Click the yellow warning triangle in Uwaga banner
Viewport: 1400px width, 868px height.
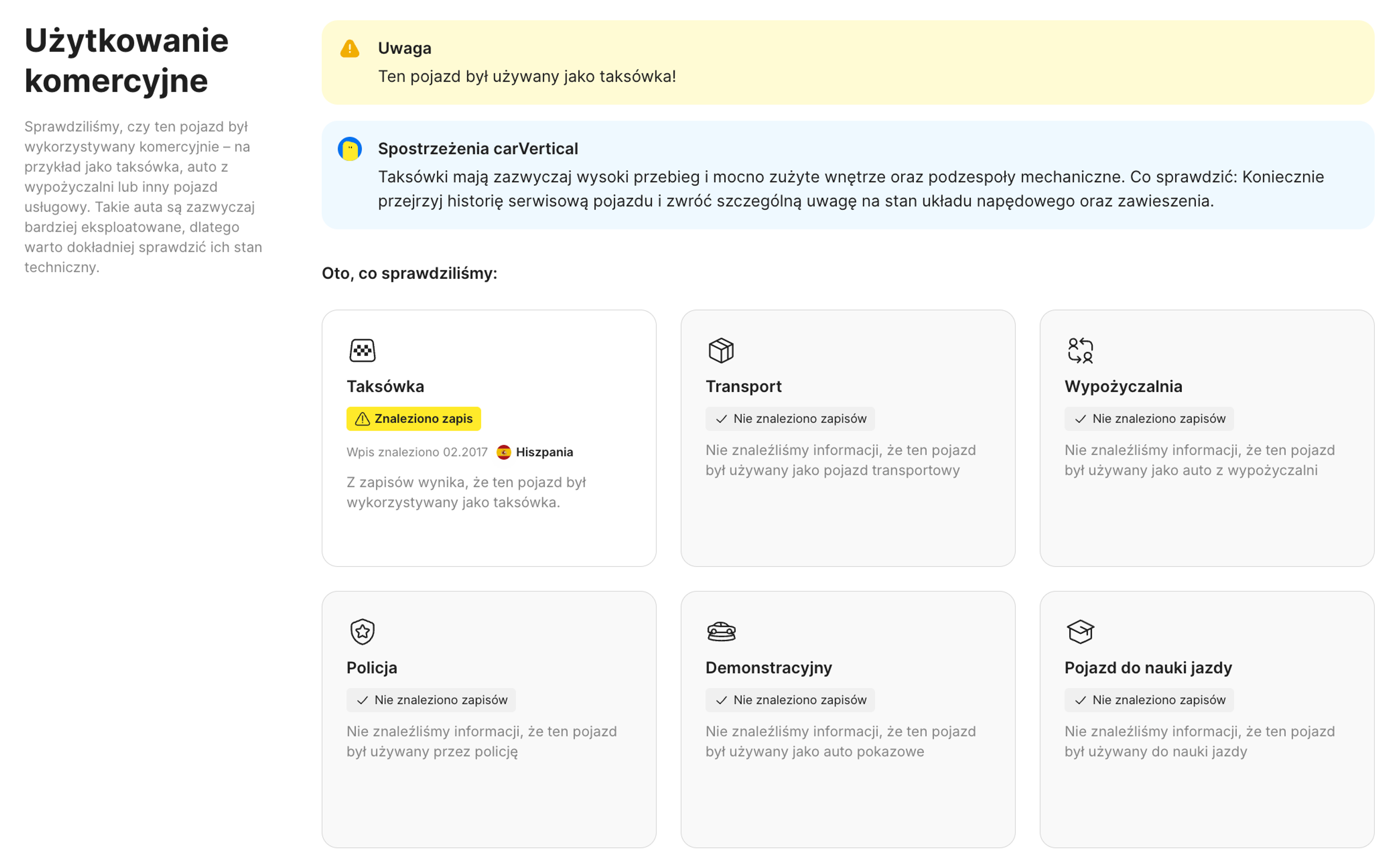tap(350, 49)
